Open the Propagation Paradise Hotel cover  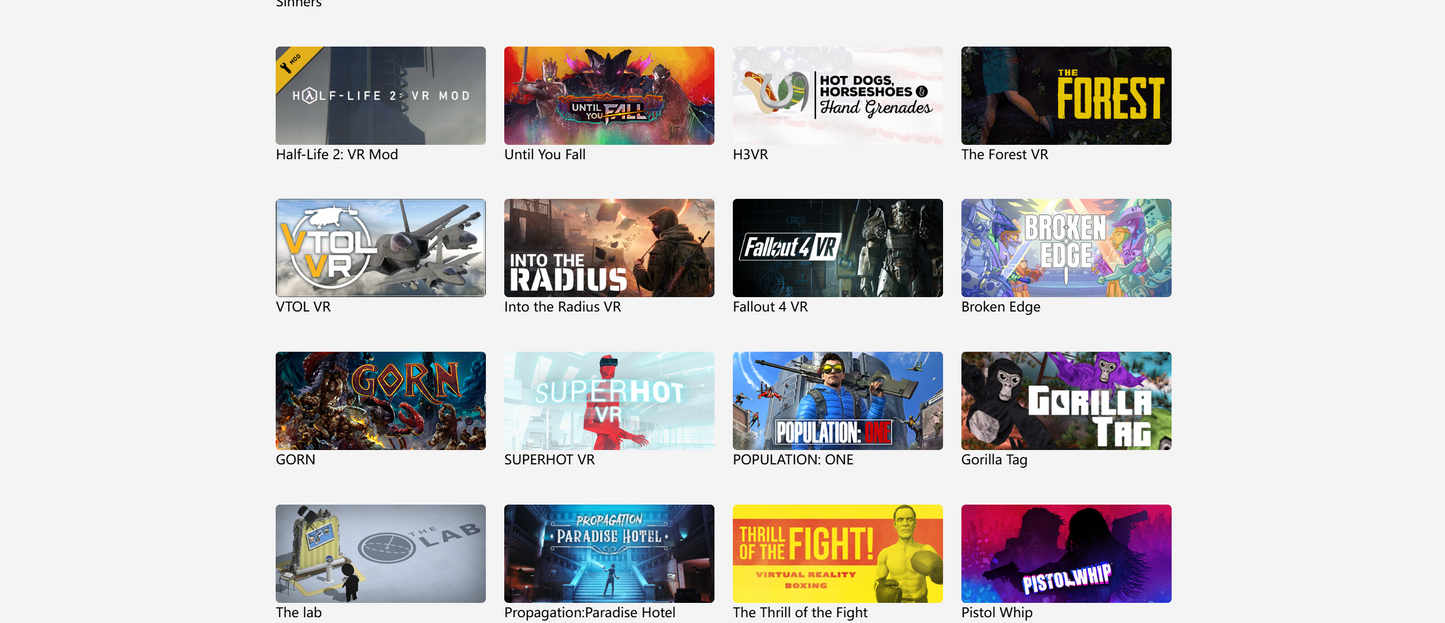point(609,553)
